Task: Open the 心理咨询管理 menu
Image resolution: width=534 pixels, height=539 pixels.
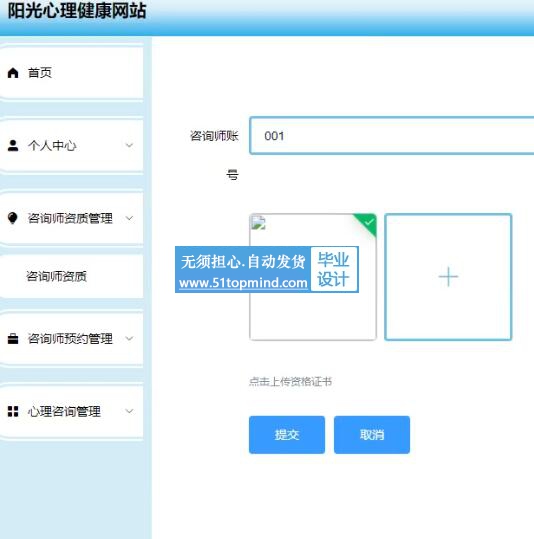Action: [x=72, y=411]
